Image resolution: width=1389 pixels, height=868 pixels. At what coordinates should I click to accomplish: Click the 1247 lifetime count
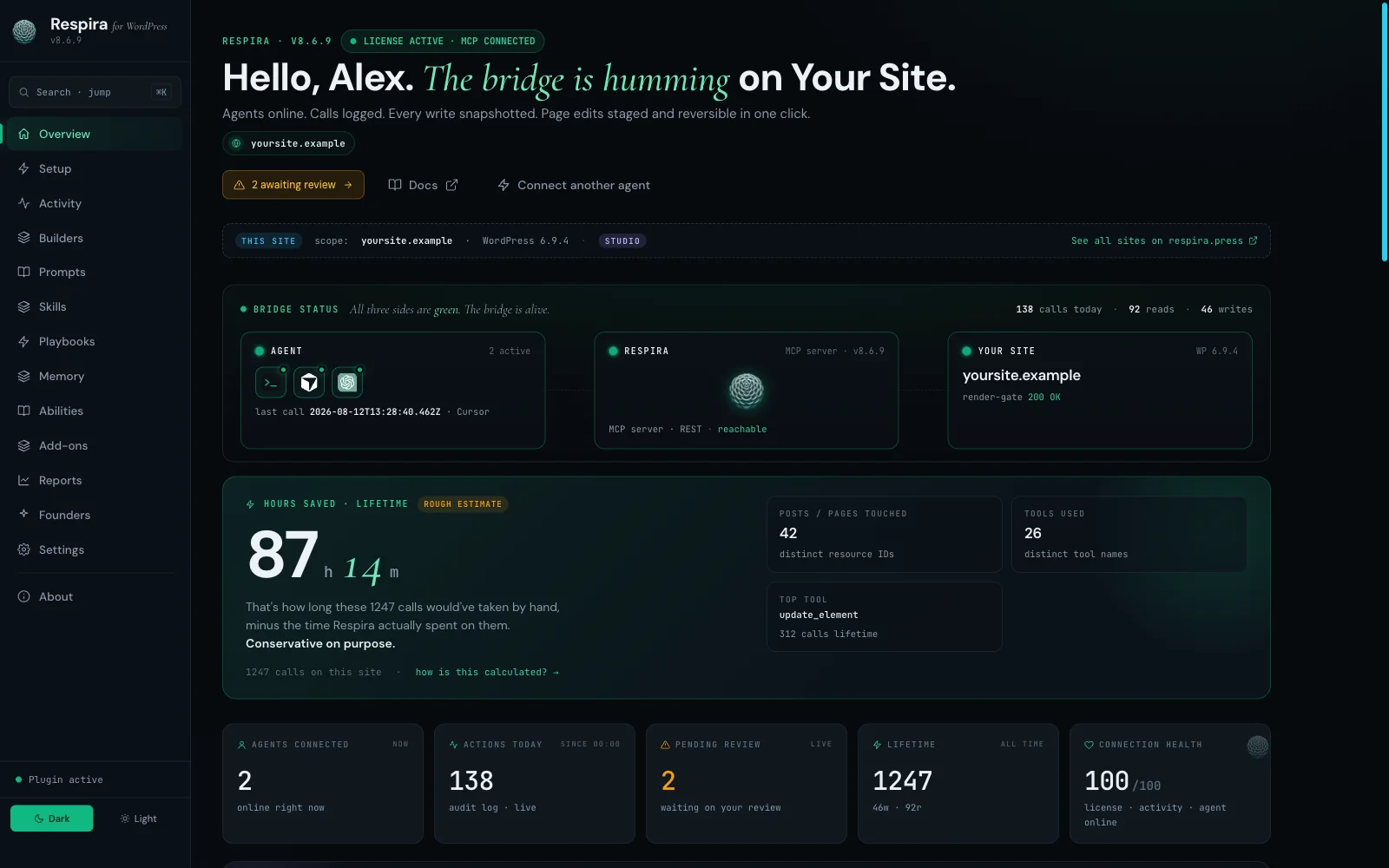[902, 781]
